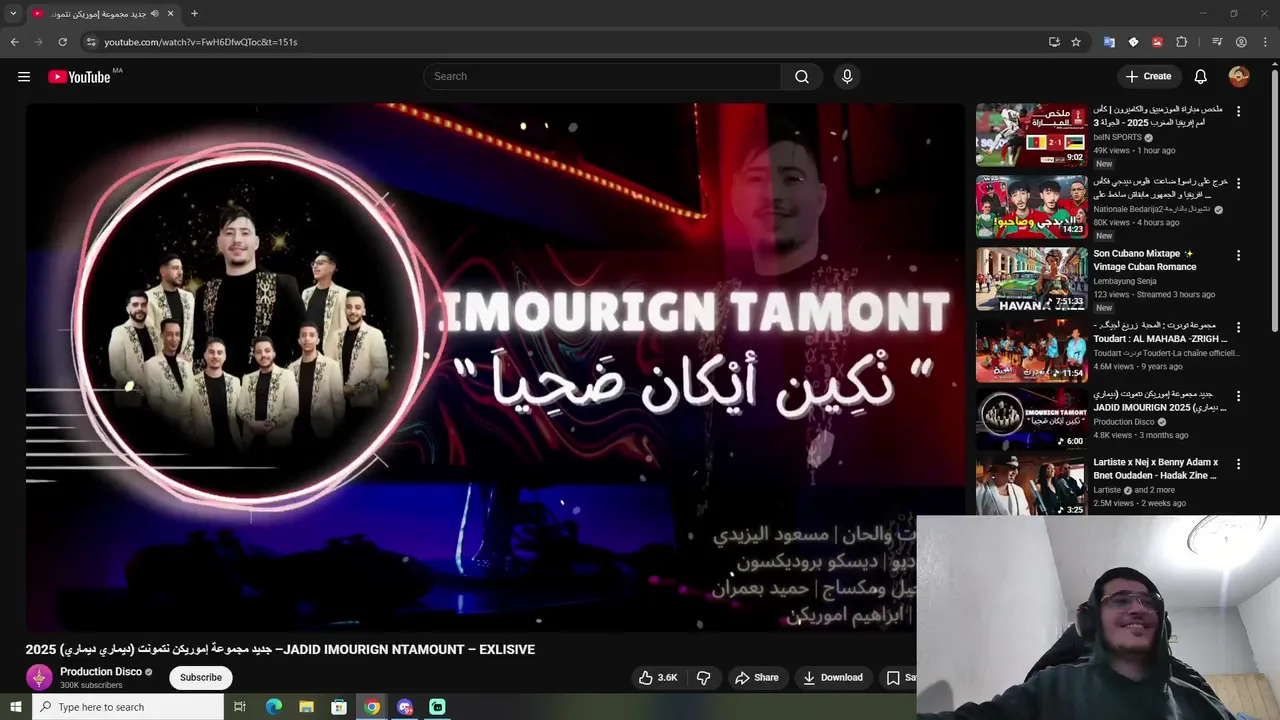Screen dimensions: 1280x720
Task: Open beIN SPORTS match summary thumbnail
Action: (x=1031, y=135)
